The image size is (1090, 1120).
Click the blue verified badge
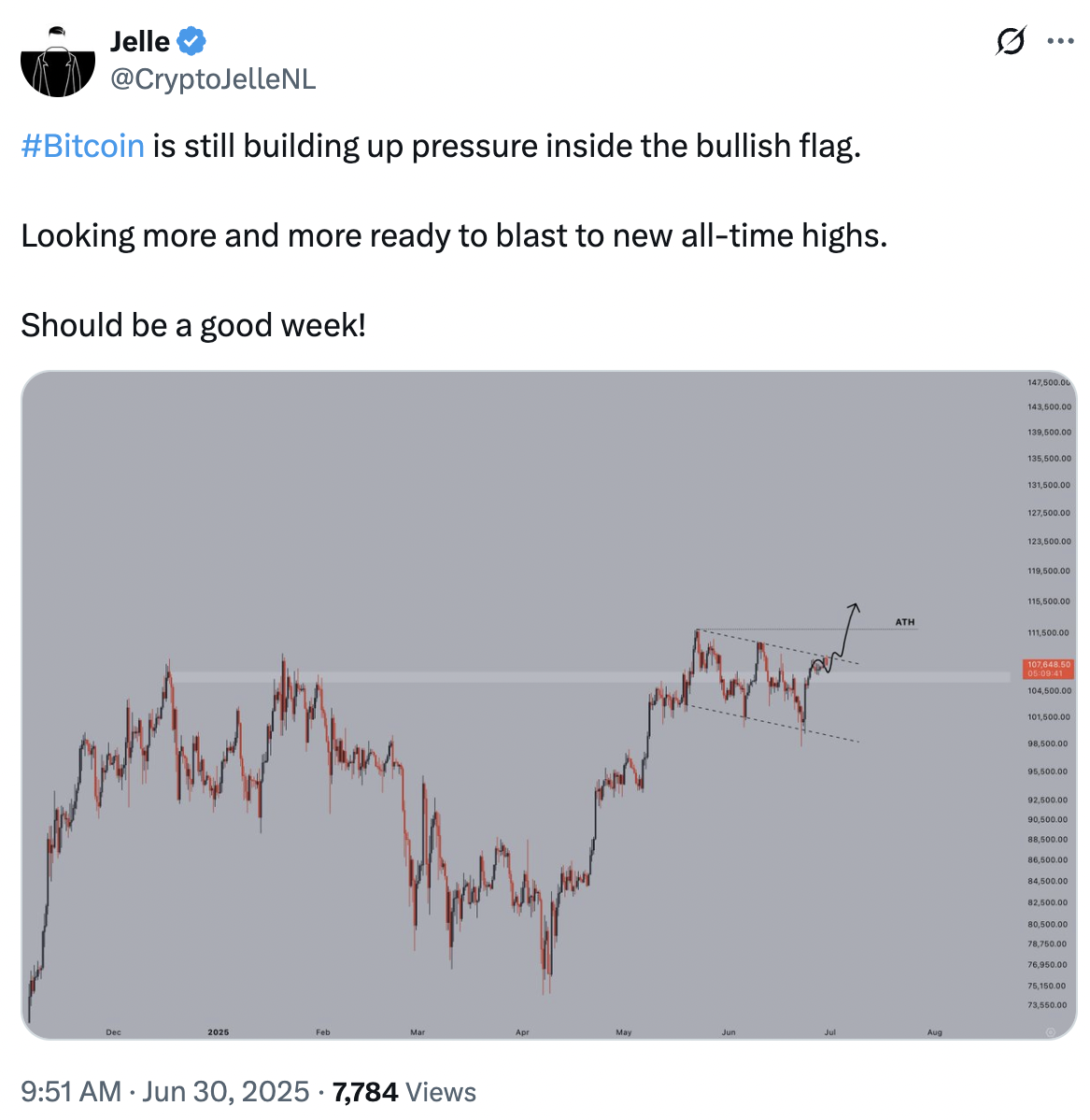[x=191, y=41]
